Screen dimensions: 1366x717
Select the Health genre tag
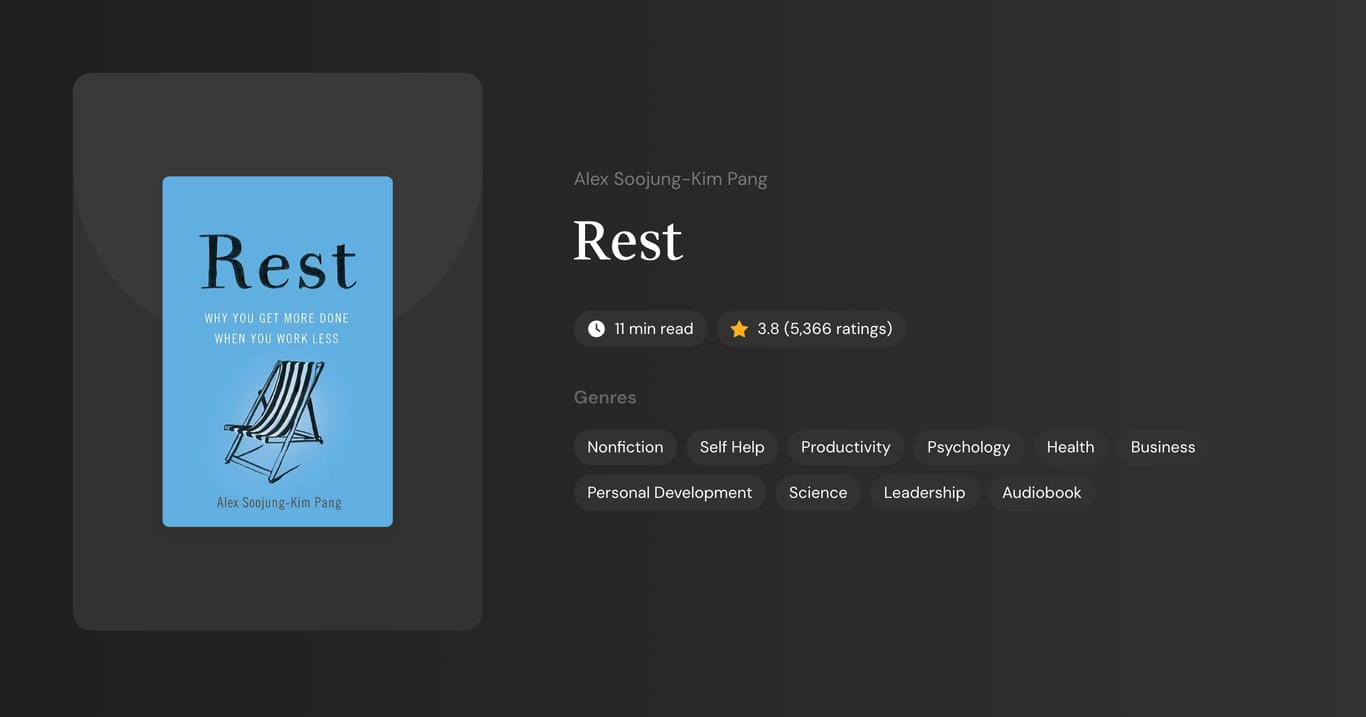pyautogui.click(x=1070, y=447)
